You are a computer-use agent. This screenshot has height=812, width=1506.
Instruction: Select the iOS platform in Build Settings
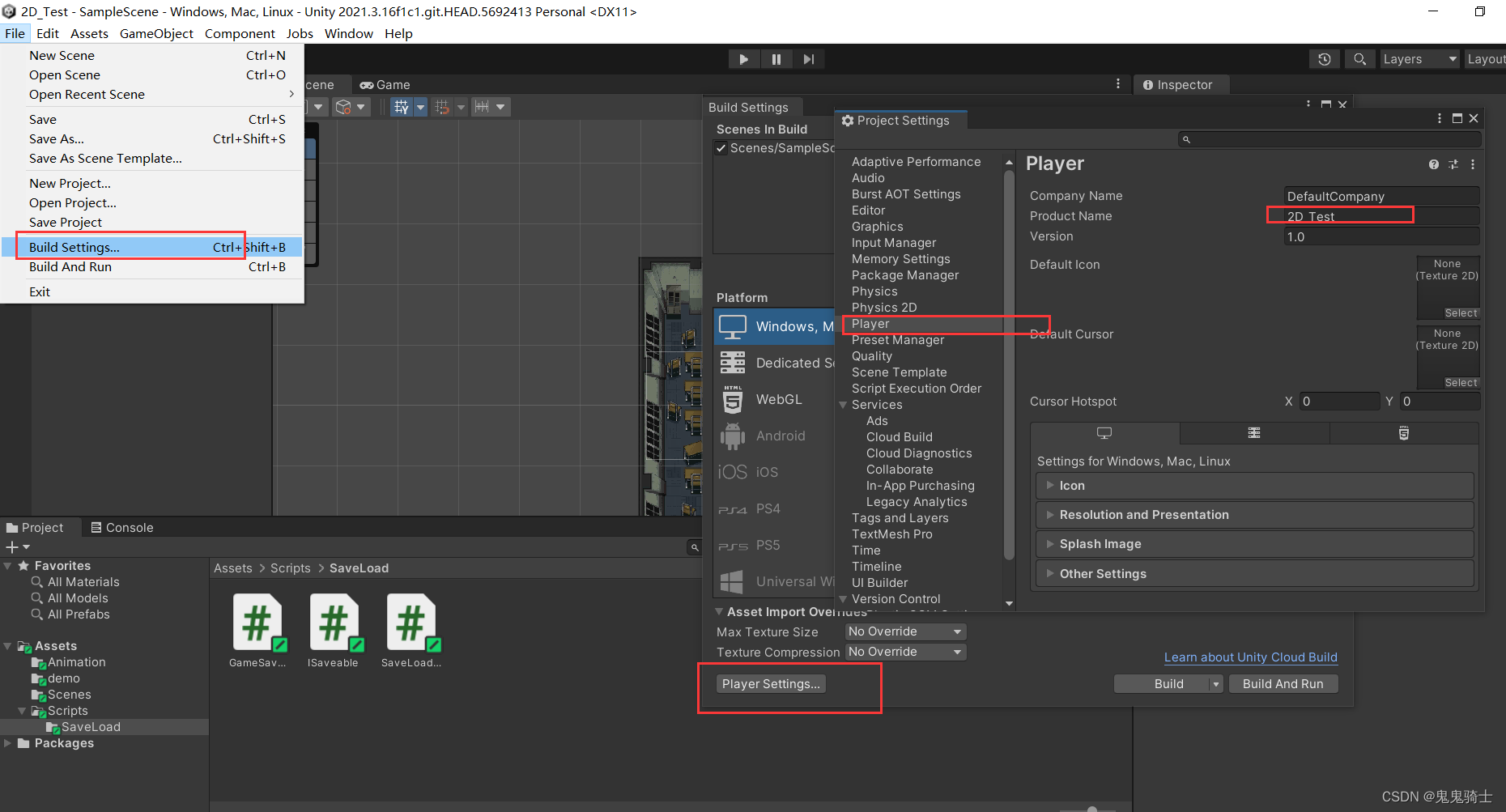click(774, 472)
